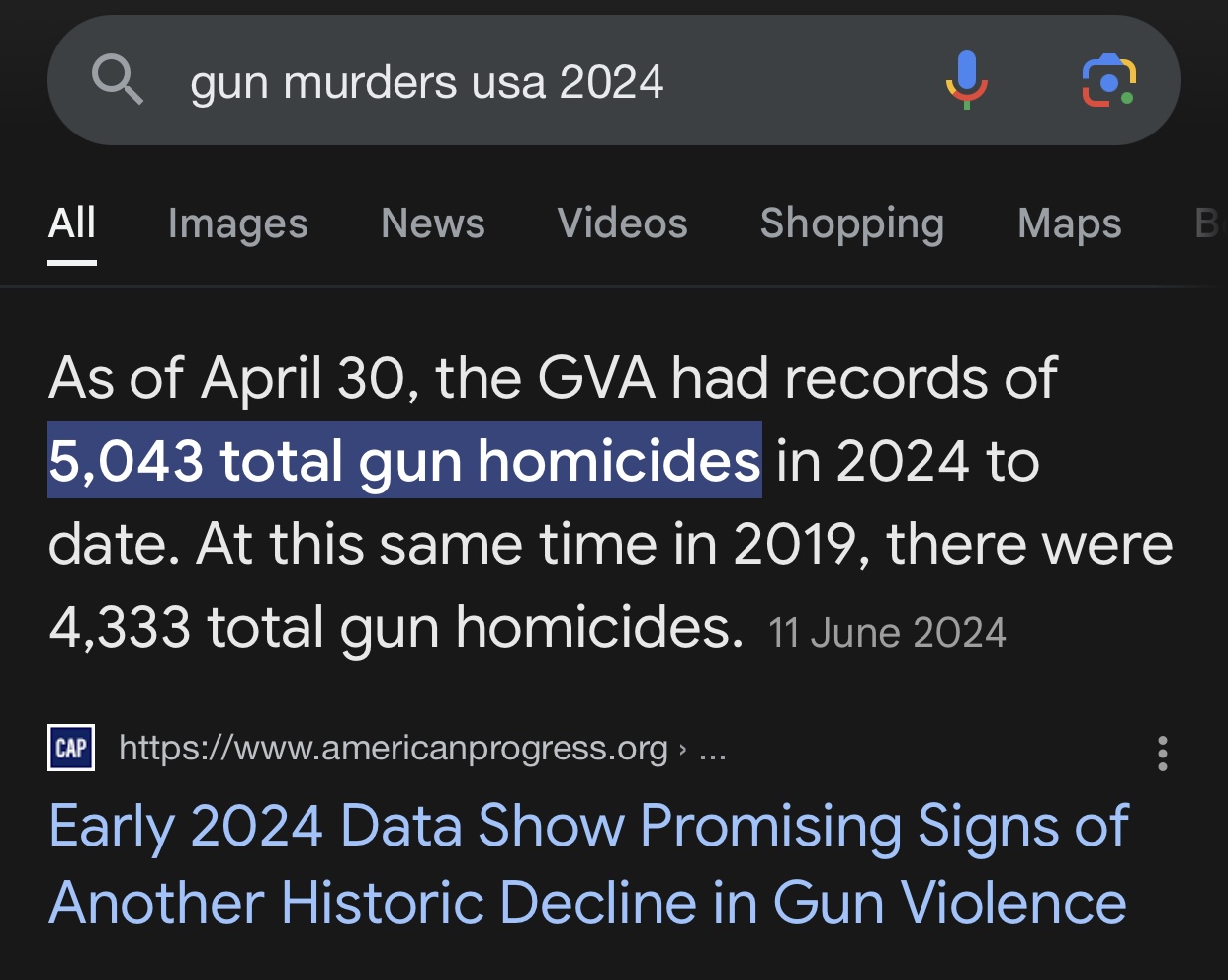
Task: Switch to the Shopping tab
Action: (851, 223)
